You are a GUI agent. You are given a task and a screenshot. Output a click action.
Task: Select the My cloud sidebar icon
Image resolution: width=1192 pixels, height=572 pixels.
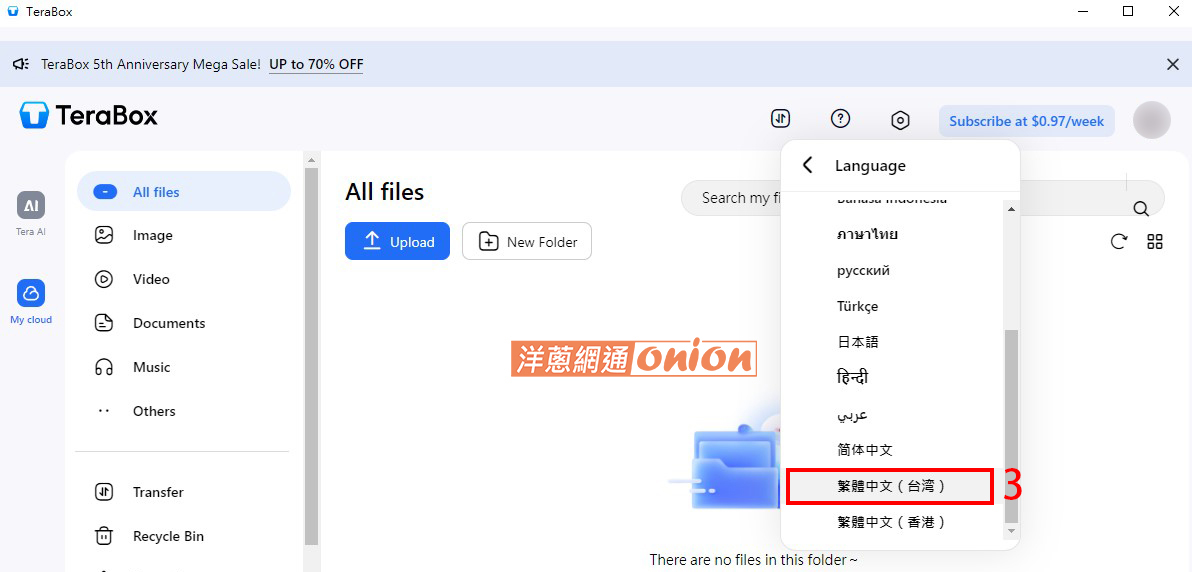tap(30, 294)
